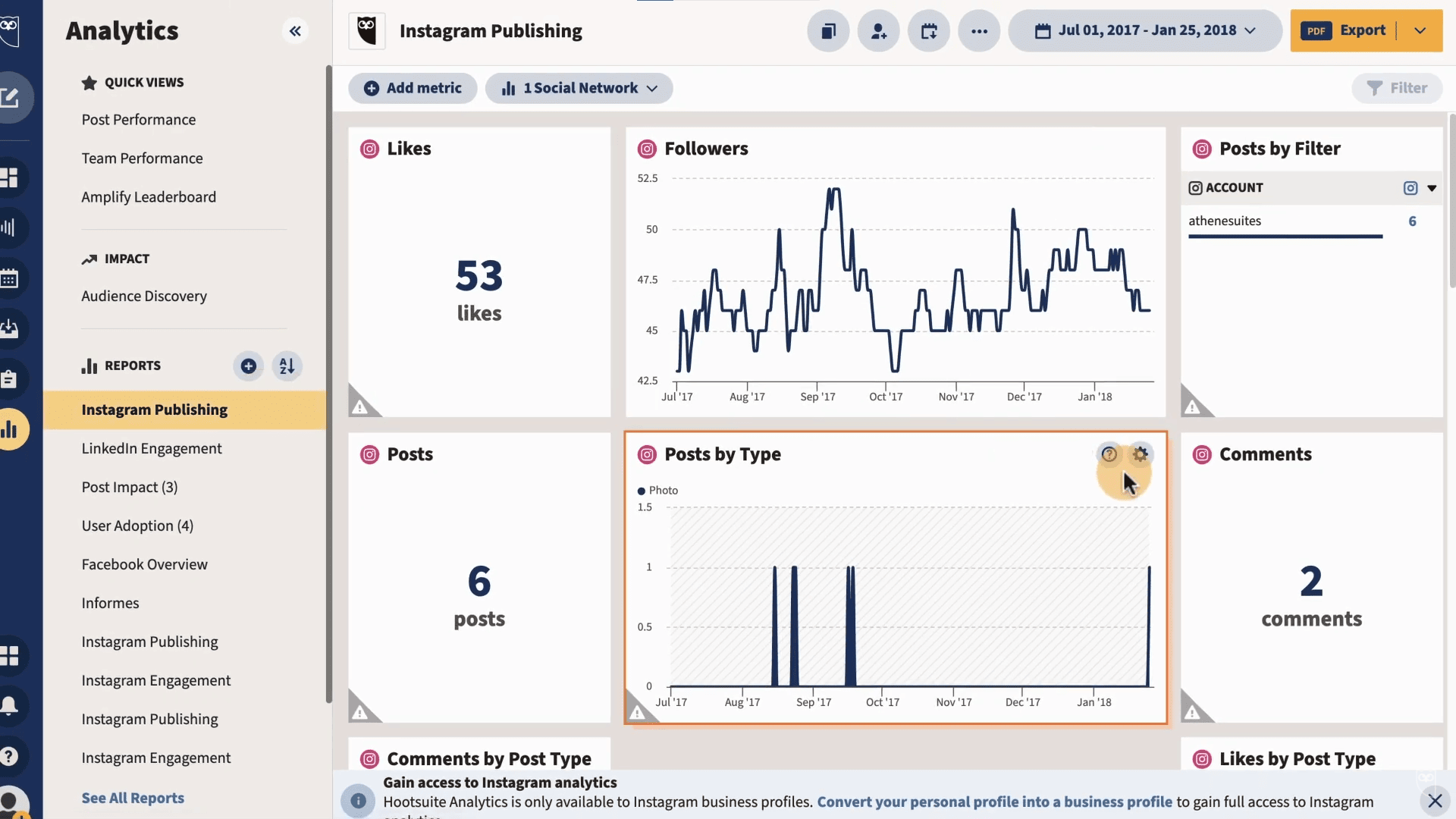1456x819 pixels.
Task: Select the highlighted Analytics bar-chart rail icon
Action: 11,429
